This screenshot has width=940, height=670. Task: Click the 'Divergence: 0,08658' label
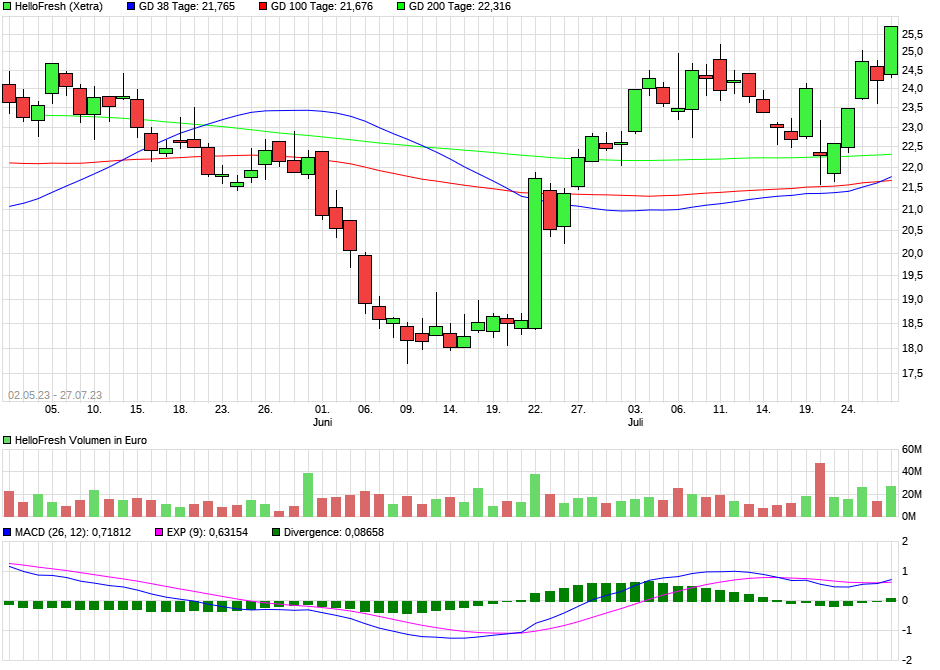point(334,532)
